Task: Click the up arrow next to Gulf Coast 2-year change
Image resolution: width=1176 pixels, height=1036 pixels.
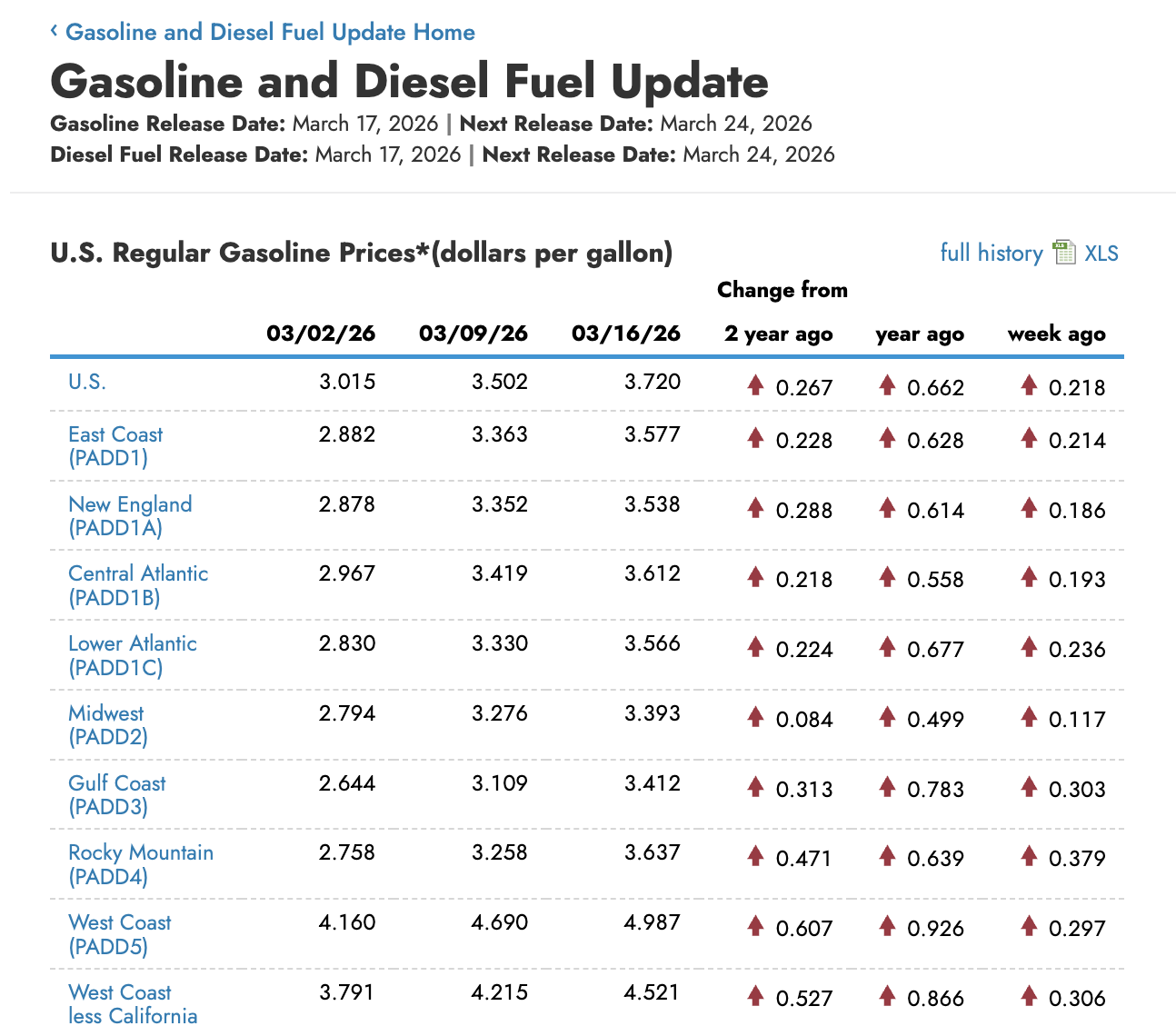Action: (754, 787)
